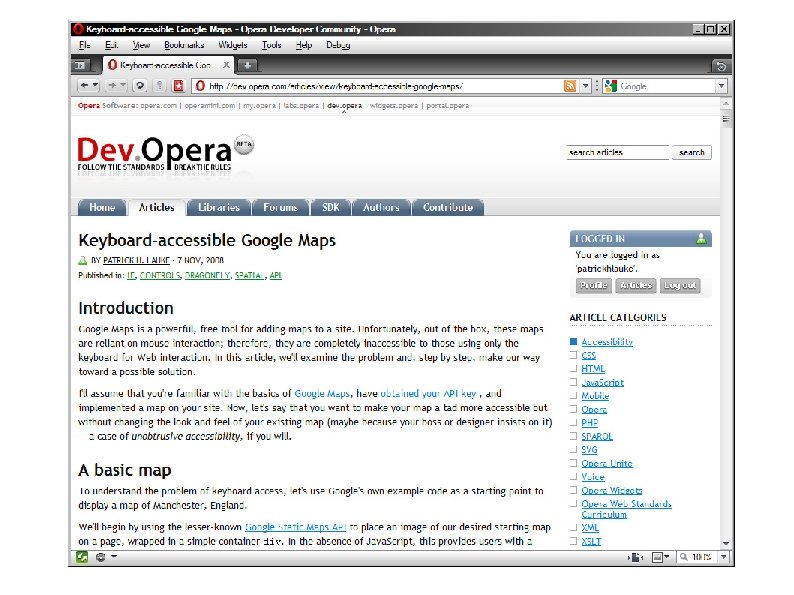The height and width of the screenshot is (595, 794).
Task: Open the Bookmarks menu
Action: pos(184,45)
